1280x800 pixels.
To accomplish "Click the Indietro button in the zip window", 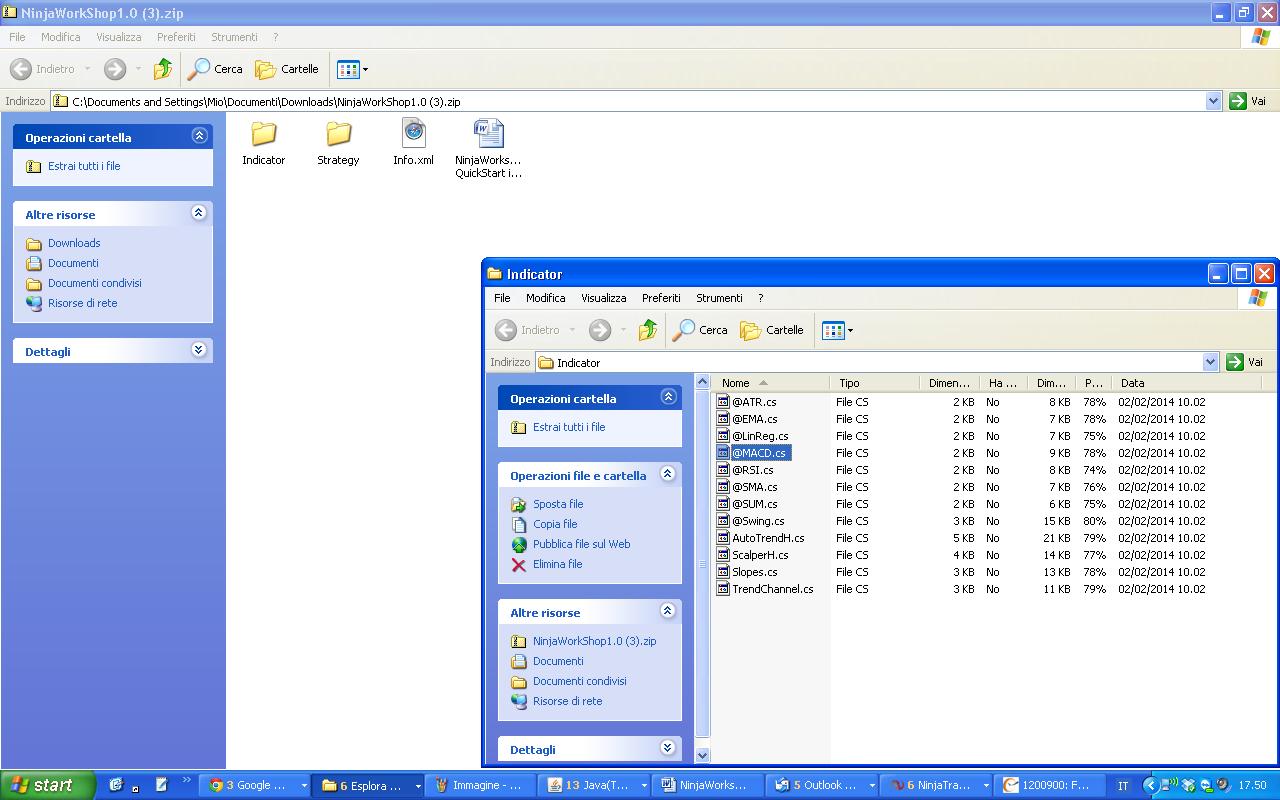I will coord(43,69).
